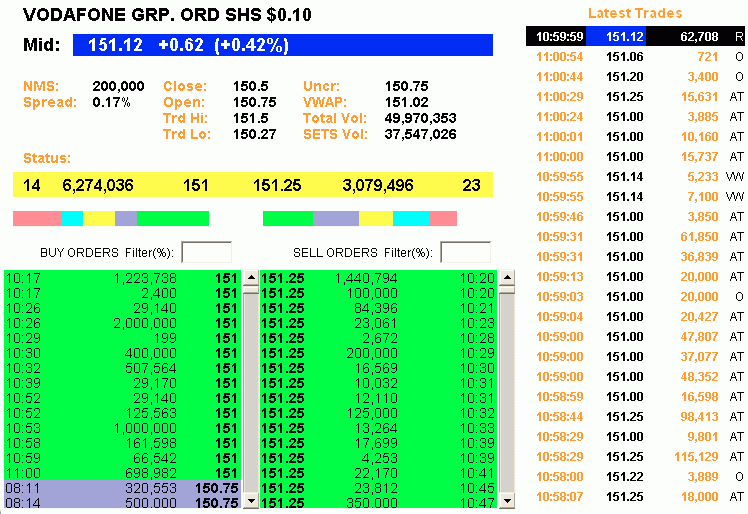Click the VODAFONE GRP. ORD SHS $0.10 title

pos(167,15)
